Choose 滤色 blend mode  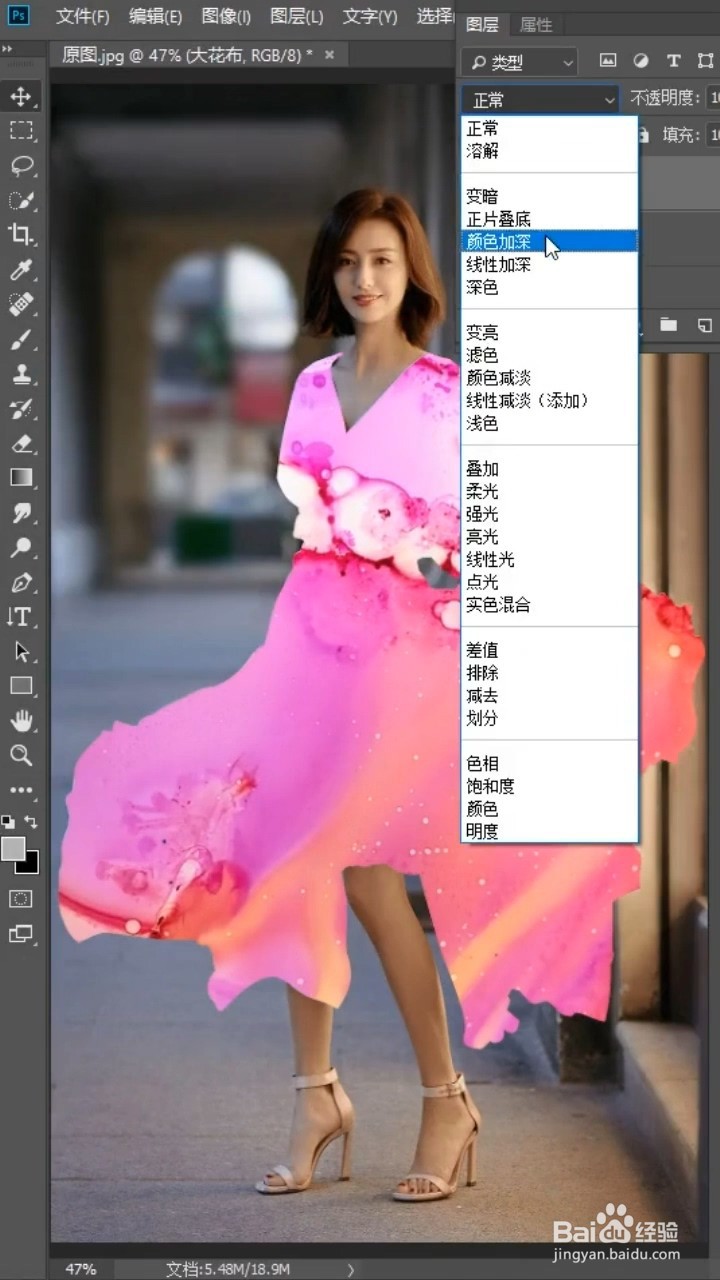click(x=549, y=355)
